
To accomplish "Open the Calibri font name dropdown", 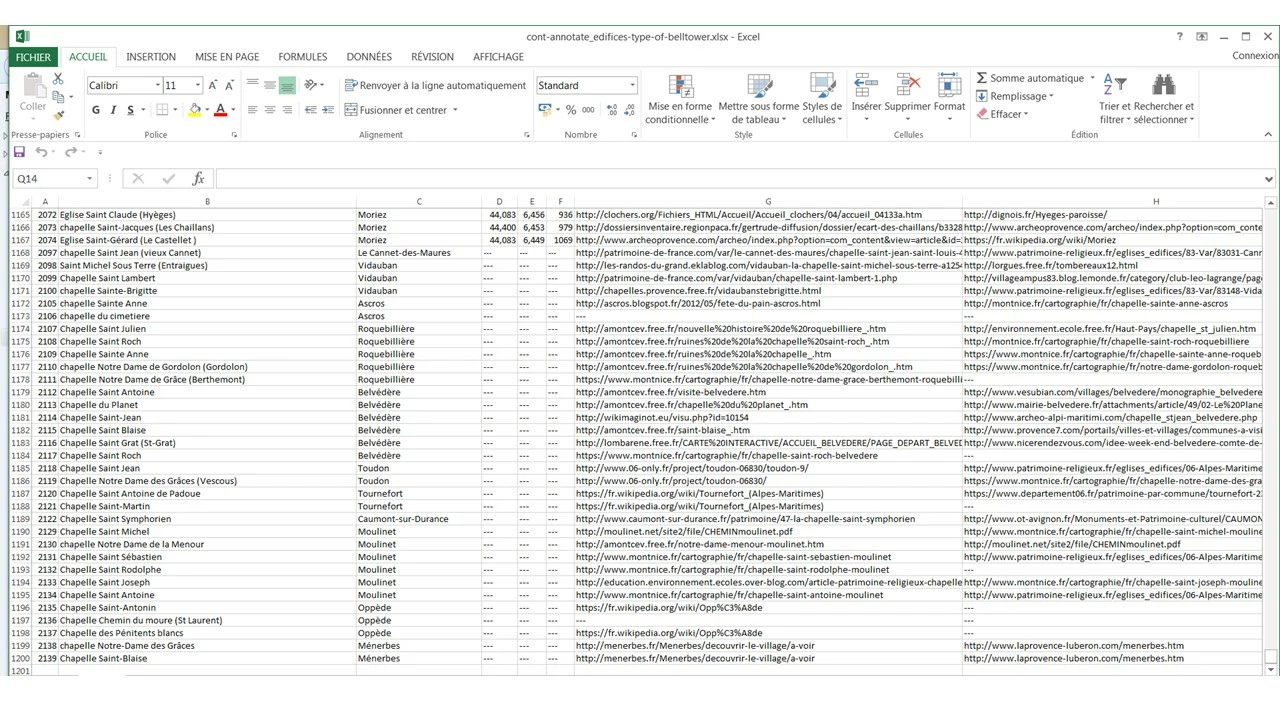I will tap(158, 86).
